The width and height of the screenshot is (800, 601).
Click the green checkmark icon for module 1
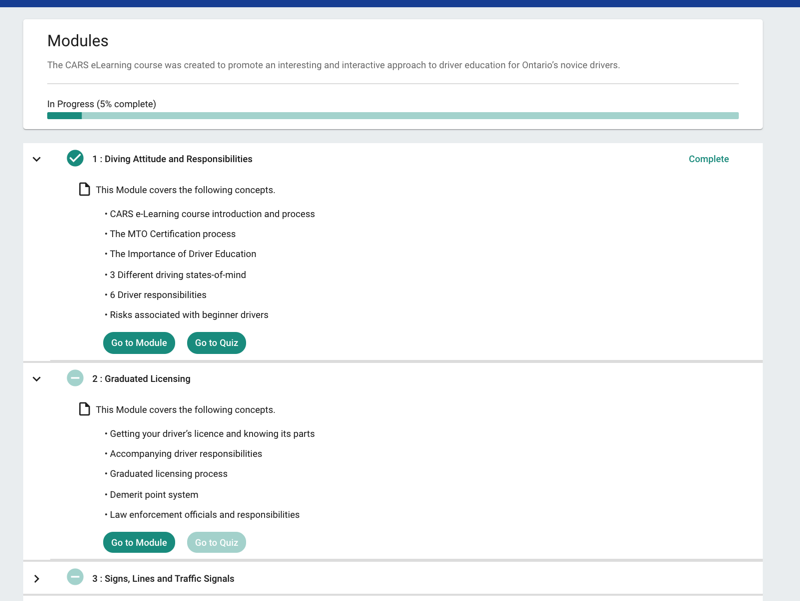click(75, 159)
